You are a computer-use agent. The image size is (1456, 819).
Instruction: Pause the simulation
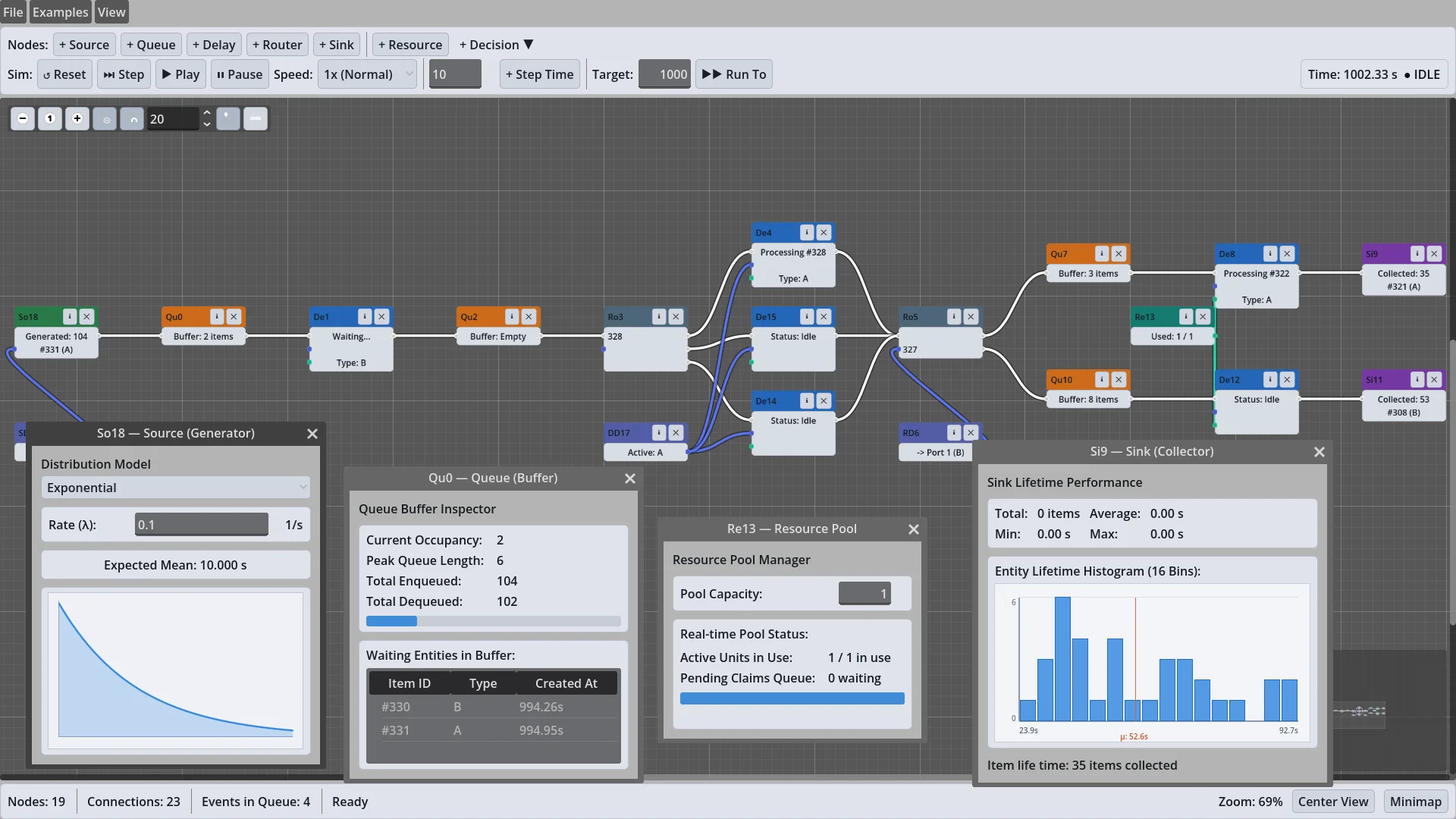240,74
